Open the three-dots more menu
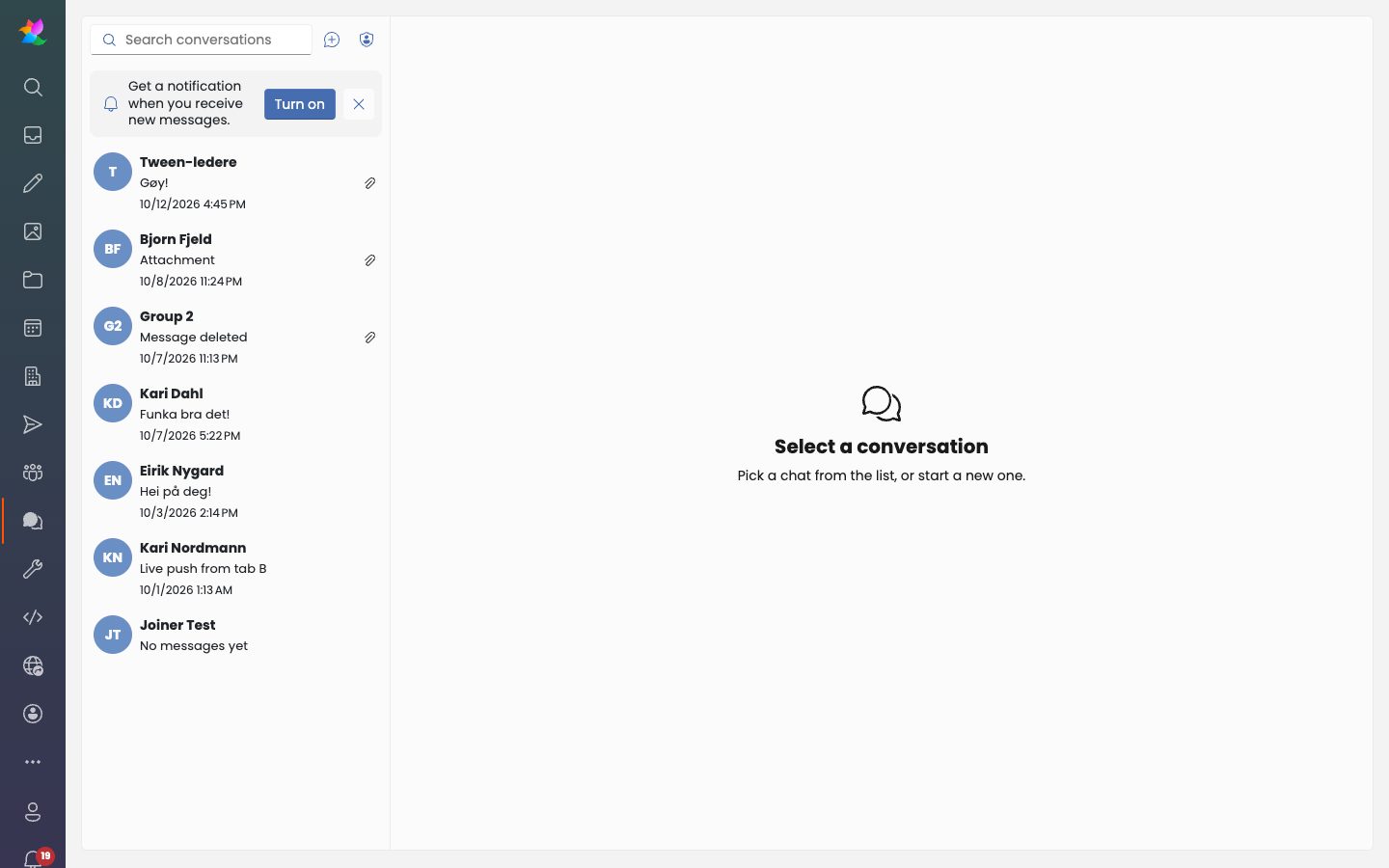1389x868 pixels. click(33, 762)
